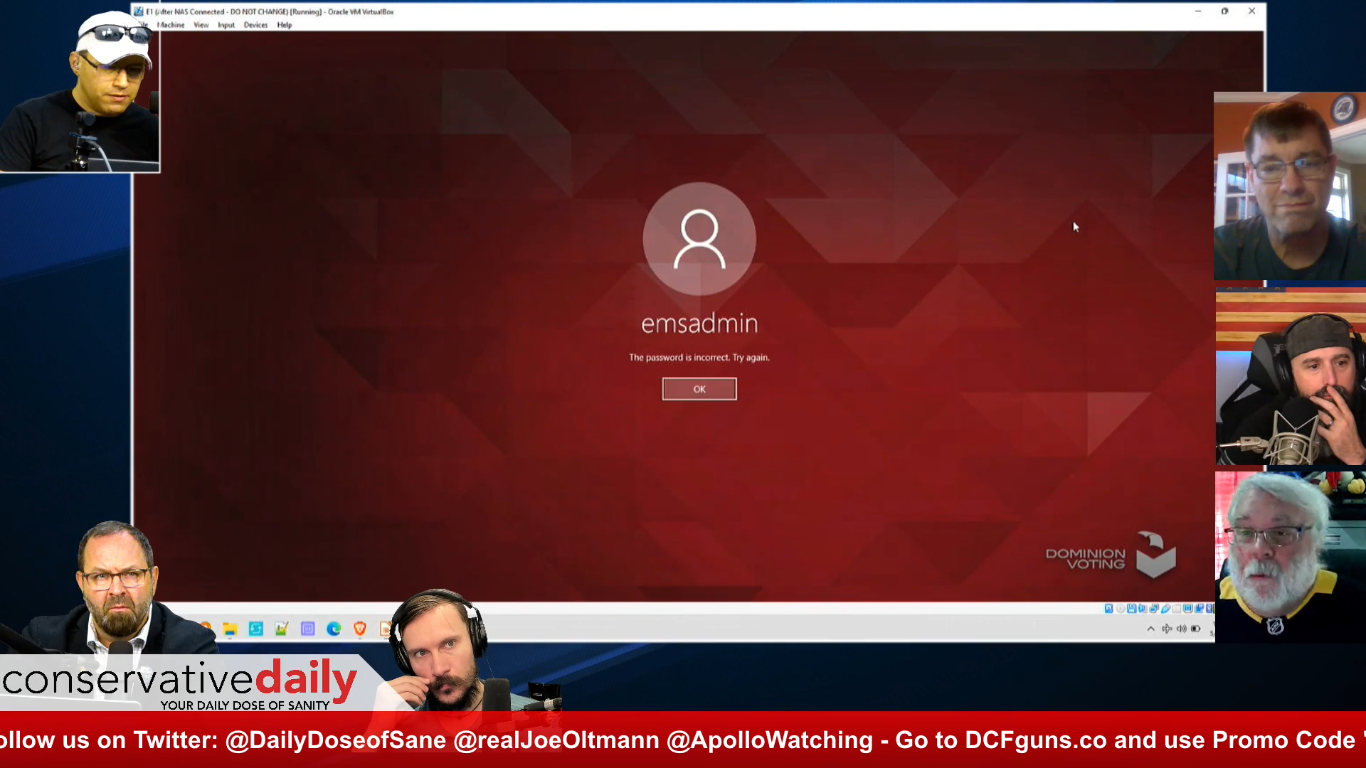
Task: Click the VirtualBox recording status icon
Action: tap(1199, 608)
